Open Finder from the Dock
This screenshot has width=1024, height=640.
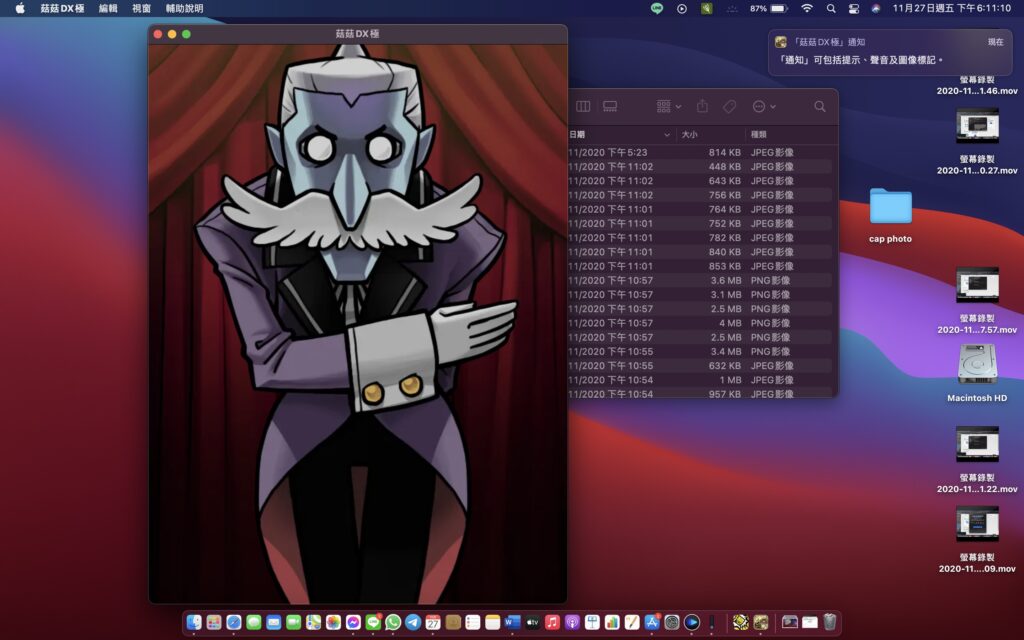coord(194,622)
